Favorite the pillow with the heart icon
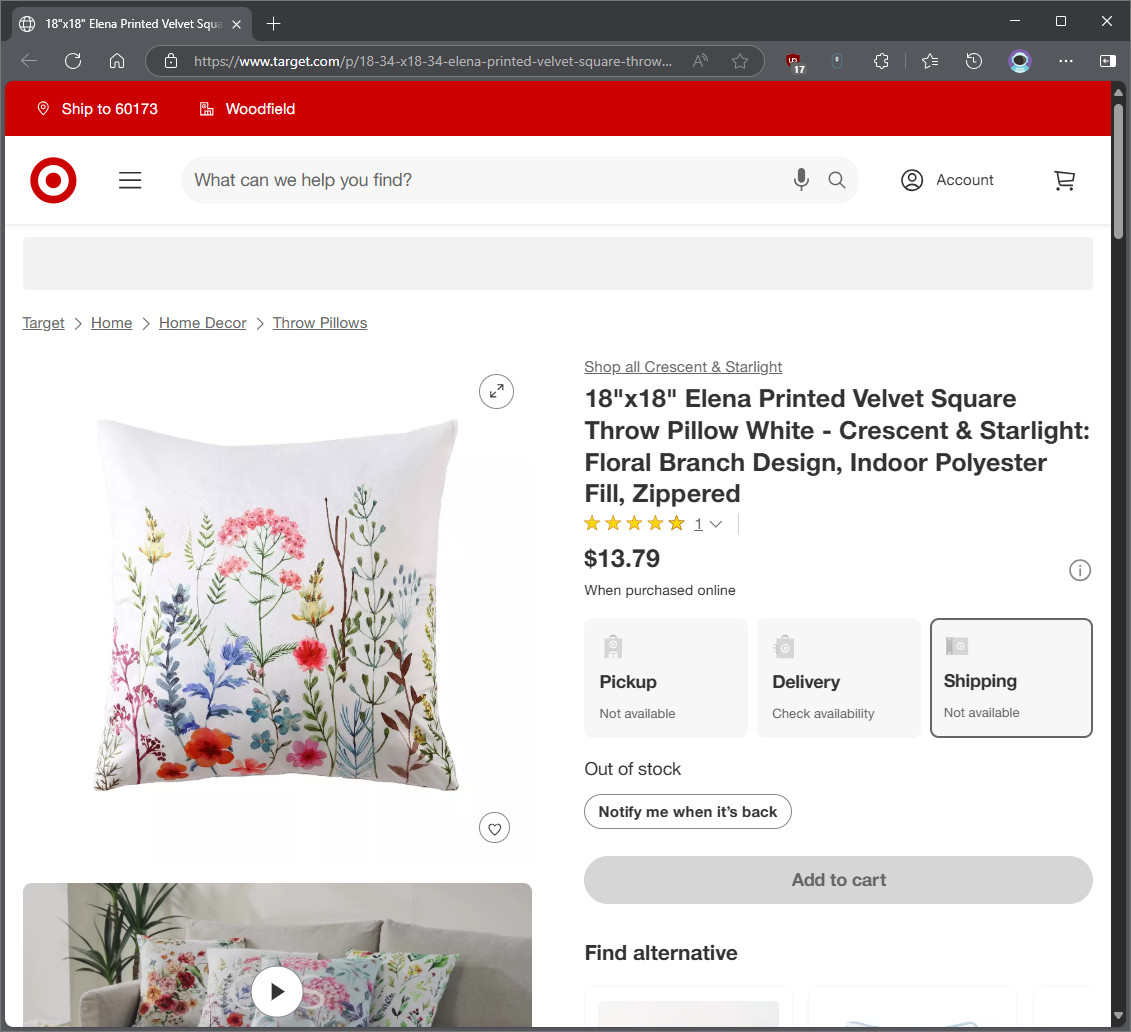This screenshot has width=1131, height=1032. pyautogui.click(x=494, y=828)
